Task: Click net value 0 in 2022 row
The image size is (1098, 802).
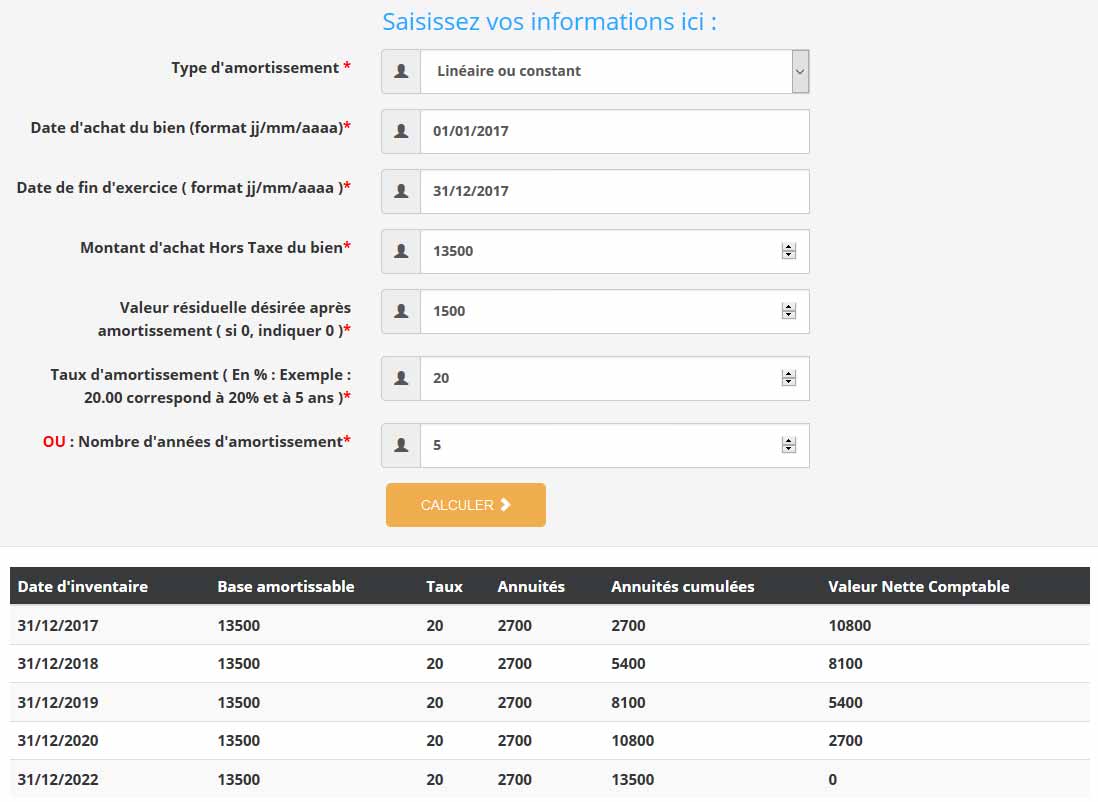Action: [x=833, y=780]
